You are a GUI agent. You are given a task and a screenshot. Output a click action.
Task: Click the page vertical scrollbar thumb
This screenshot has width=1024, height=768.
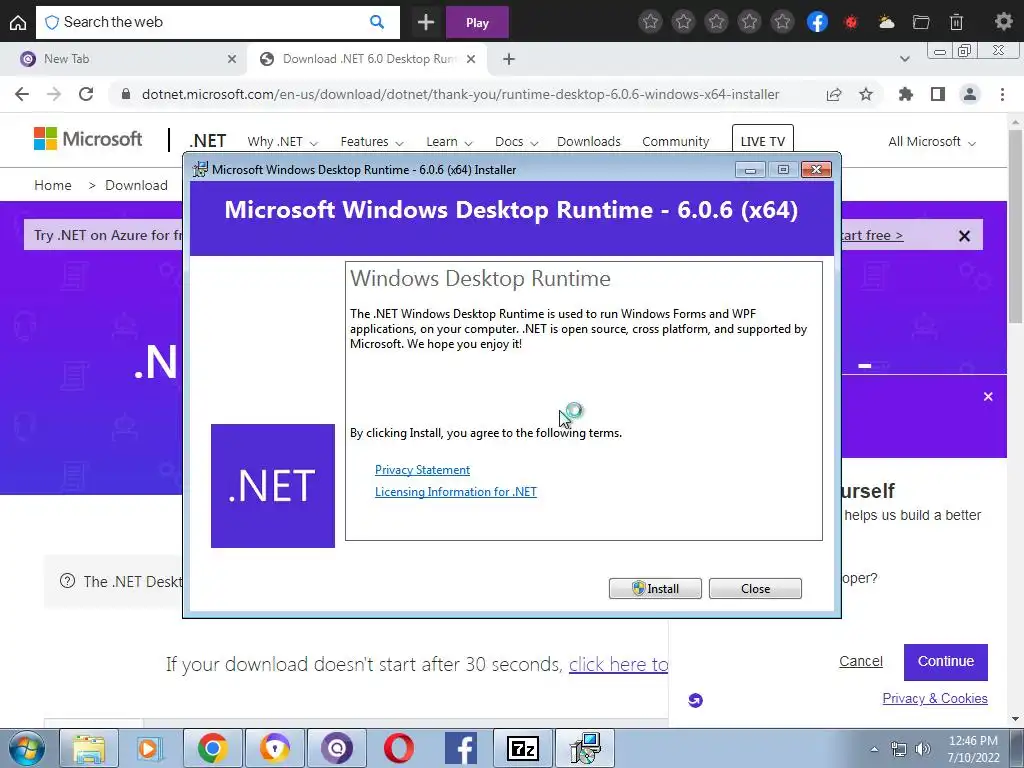(1014, 225)
